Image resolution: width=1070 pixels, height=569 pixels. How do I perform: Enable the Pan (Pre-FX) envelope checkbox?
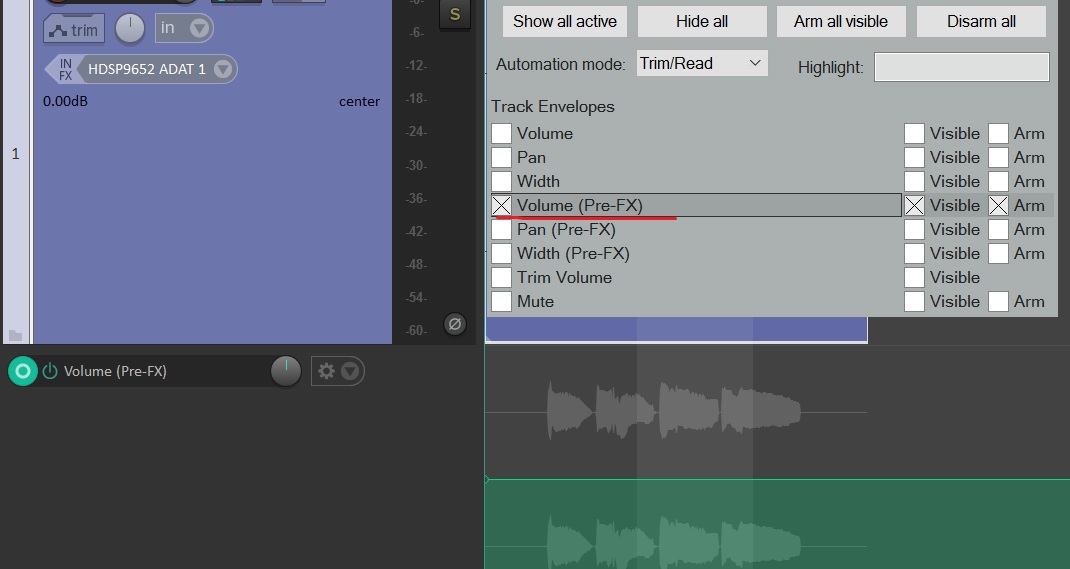click(502, 230)
